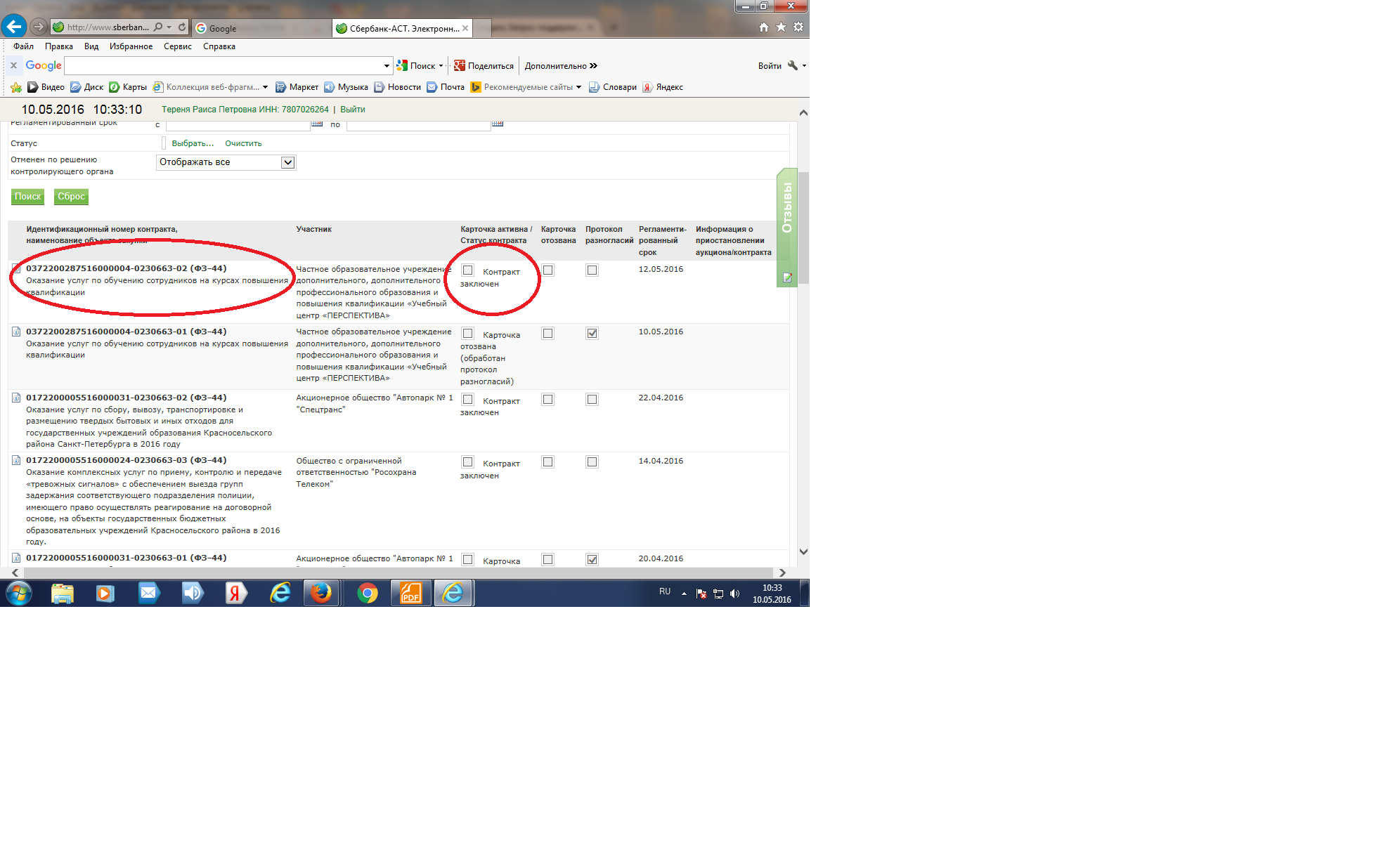Expand Рекомендуемые сайты dropdown
This screenshot has width=1400, height=864.
pos(578,87)
